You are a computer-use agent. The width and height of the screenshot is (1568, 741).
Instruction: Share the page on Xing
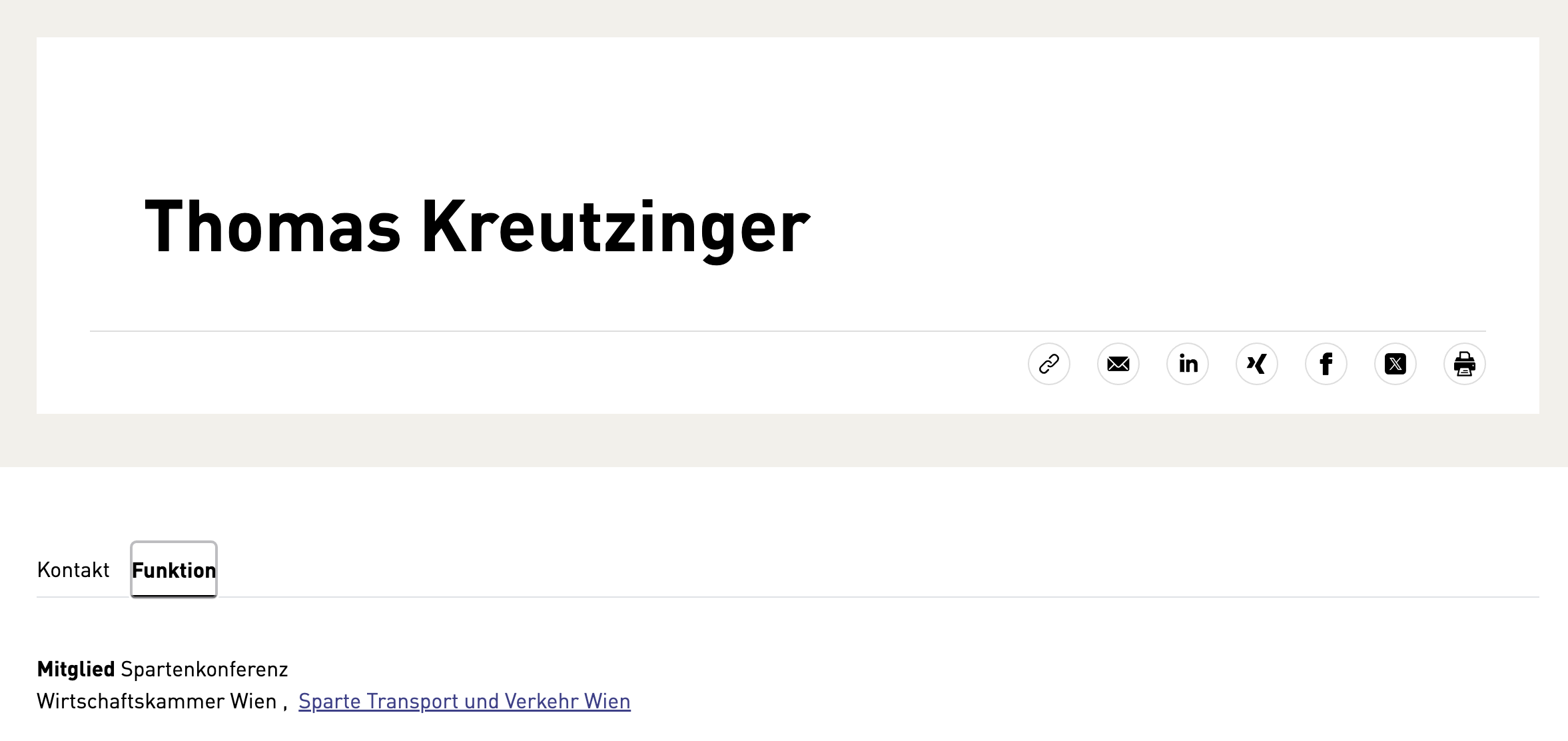[x=1257, y=364]
